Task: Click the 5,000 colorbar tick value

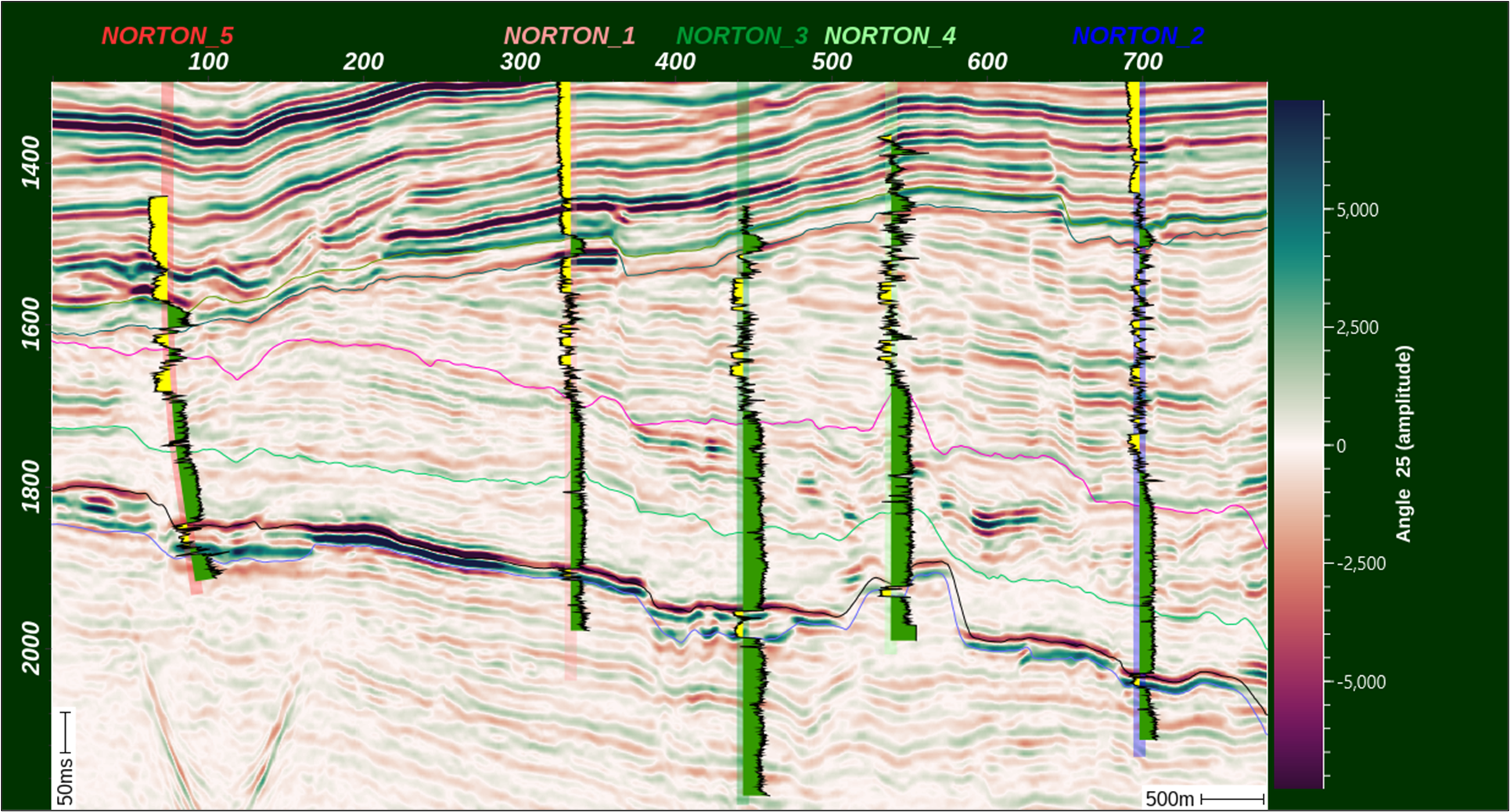Action: point(1357,210)
